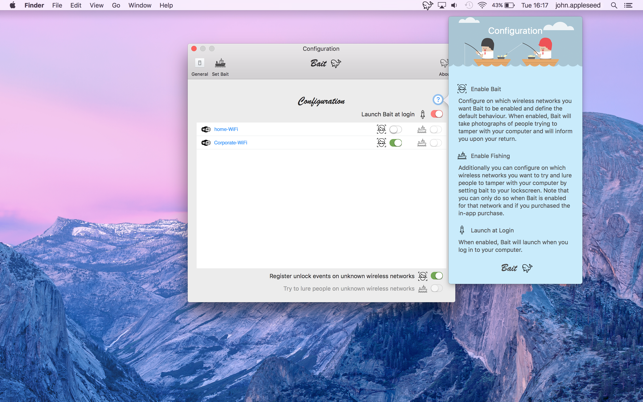Click the face-scan icon in home-WiFi row

pyautogui.click(x=381, y=130)
